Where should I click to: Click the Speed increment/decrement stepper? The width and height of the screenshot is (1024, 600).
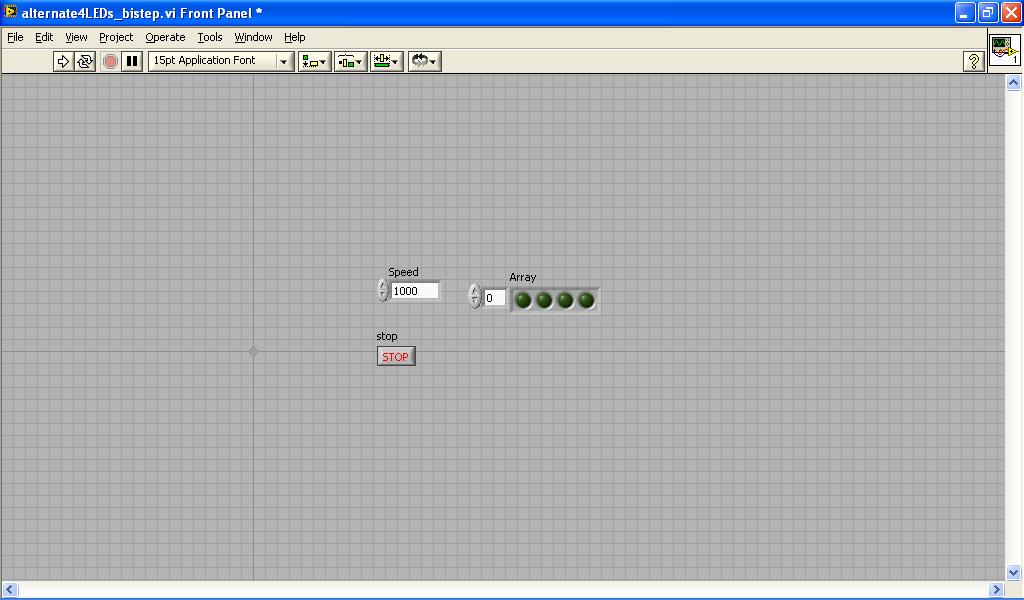click(383, 290)
